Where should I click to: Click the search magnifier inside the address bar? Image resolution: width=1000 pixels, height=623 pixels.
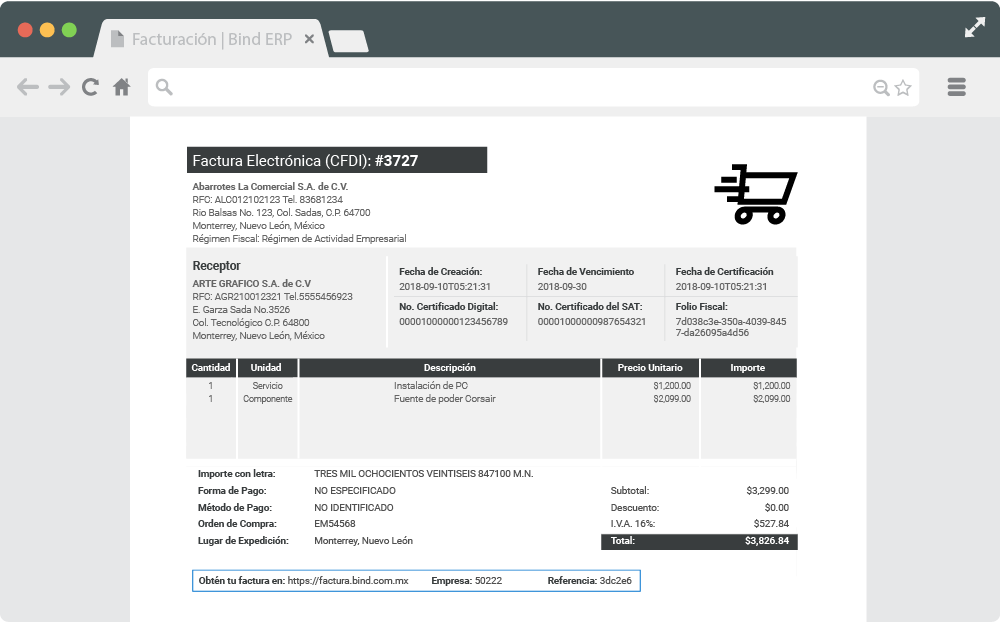166,87
